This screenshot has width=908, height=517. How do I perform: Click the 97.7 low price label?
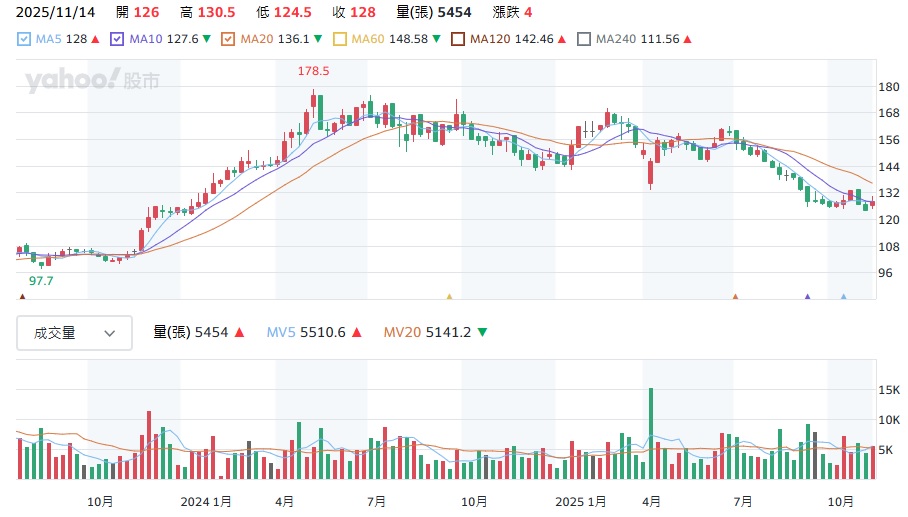click(x=41, y=281)
